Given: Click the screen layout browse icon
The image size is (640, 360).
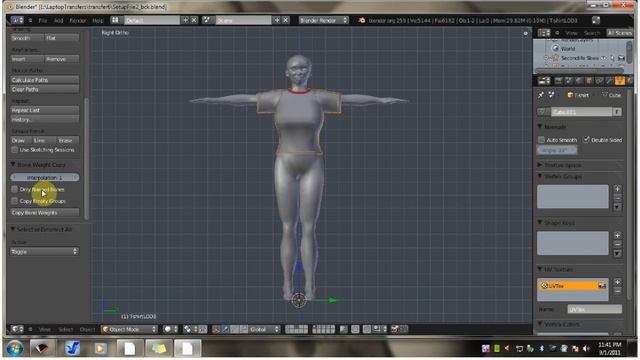Looking at the screenshot, I should pos(115,20).
